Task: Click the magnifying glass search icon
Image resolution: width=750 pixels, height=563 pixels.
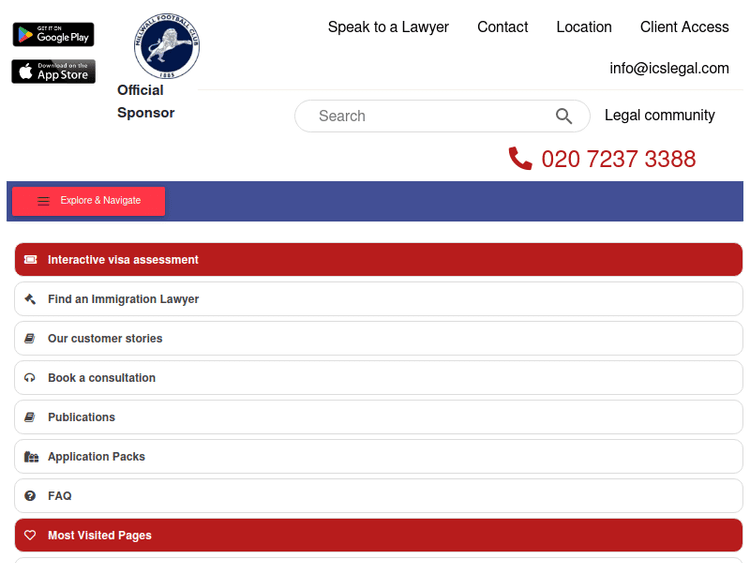Action: (564, 116)
